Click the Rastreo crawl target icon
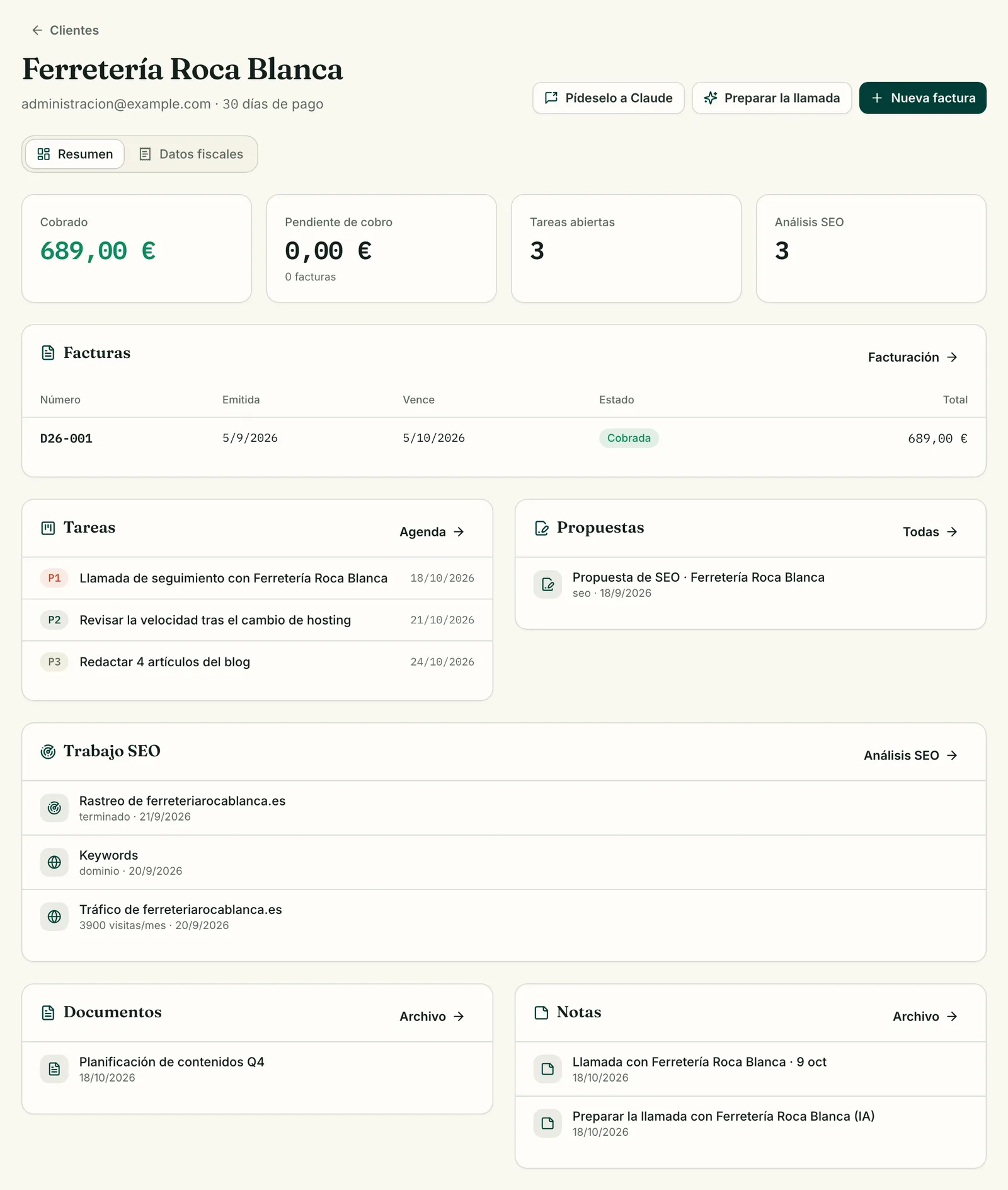 [54, 808]
